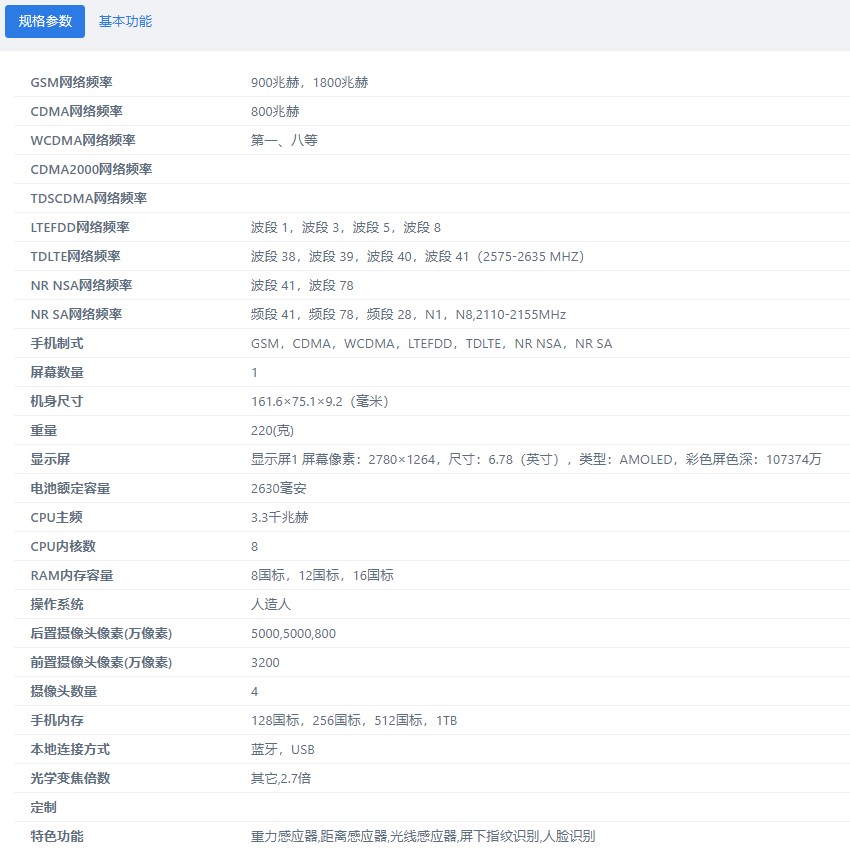Select the value 3.3千兆赫

[x=279, y=517]
